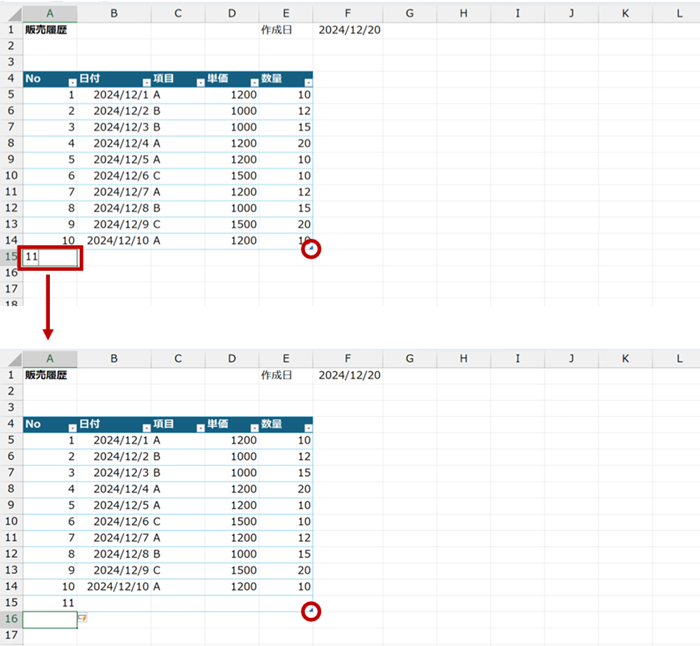This screenshot has height=646, width=700.
Task: Open the 単価 filter dropdown in the lower table
Action: 253,428
